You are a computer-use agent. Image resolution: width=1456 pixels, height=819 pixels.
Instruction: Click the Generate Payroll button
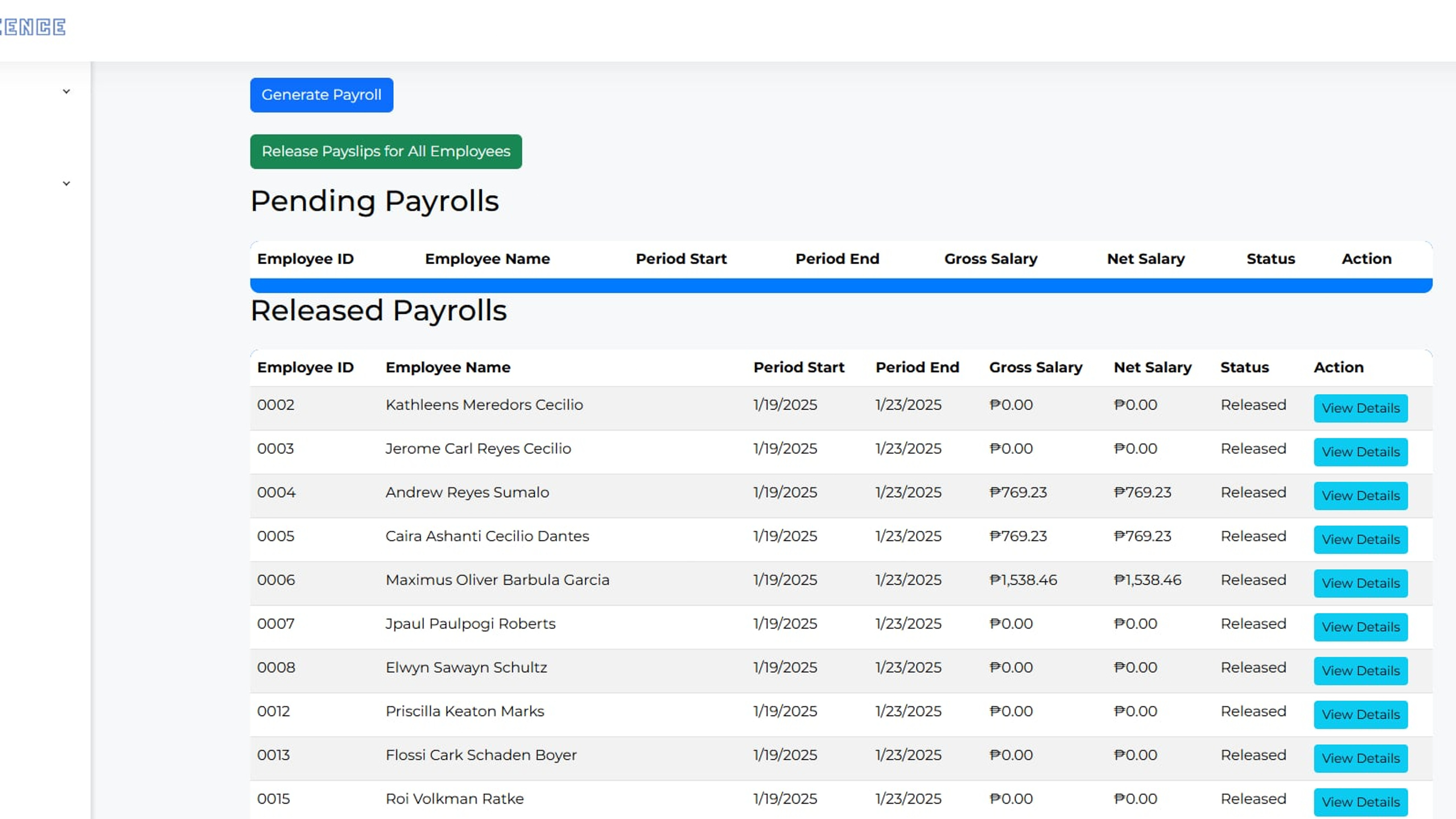coord(321,95)
